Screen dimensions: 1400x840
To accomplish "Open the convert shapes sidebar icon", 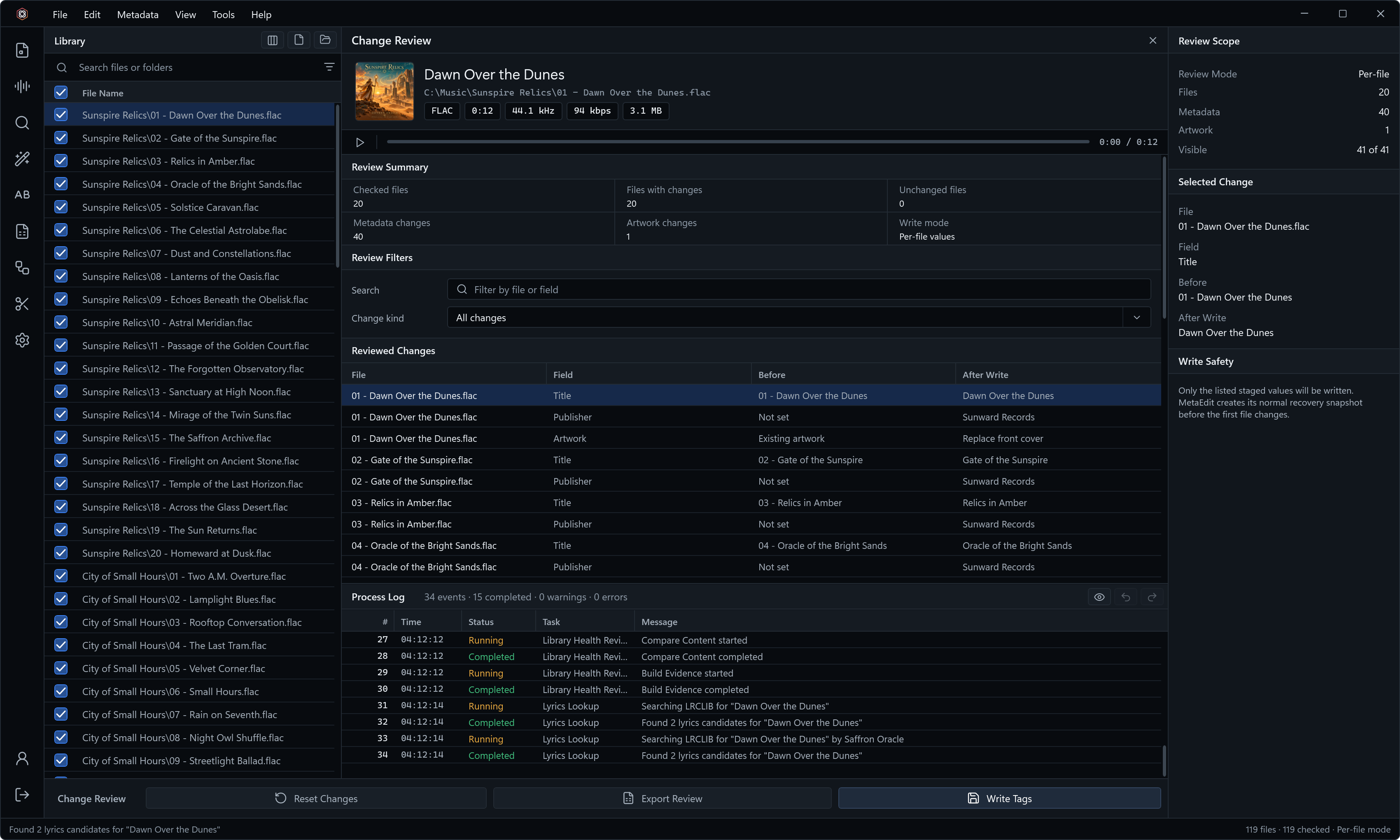I will [22, 268].
